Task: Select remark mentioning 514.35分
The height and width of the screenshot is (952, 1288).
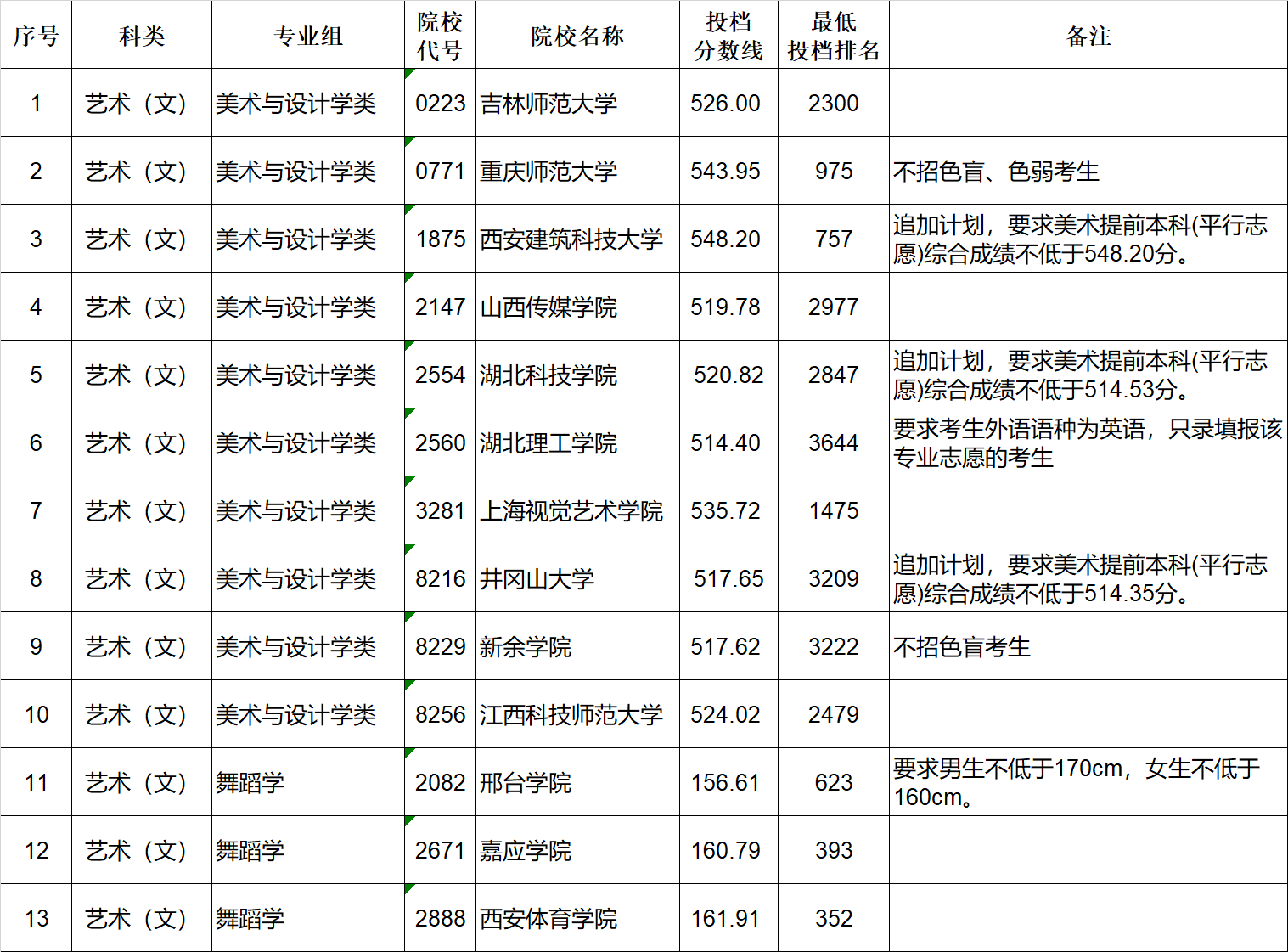Action: coord(1088,578)
